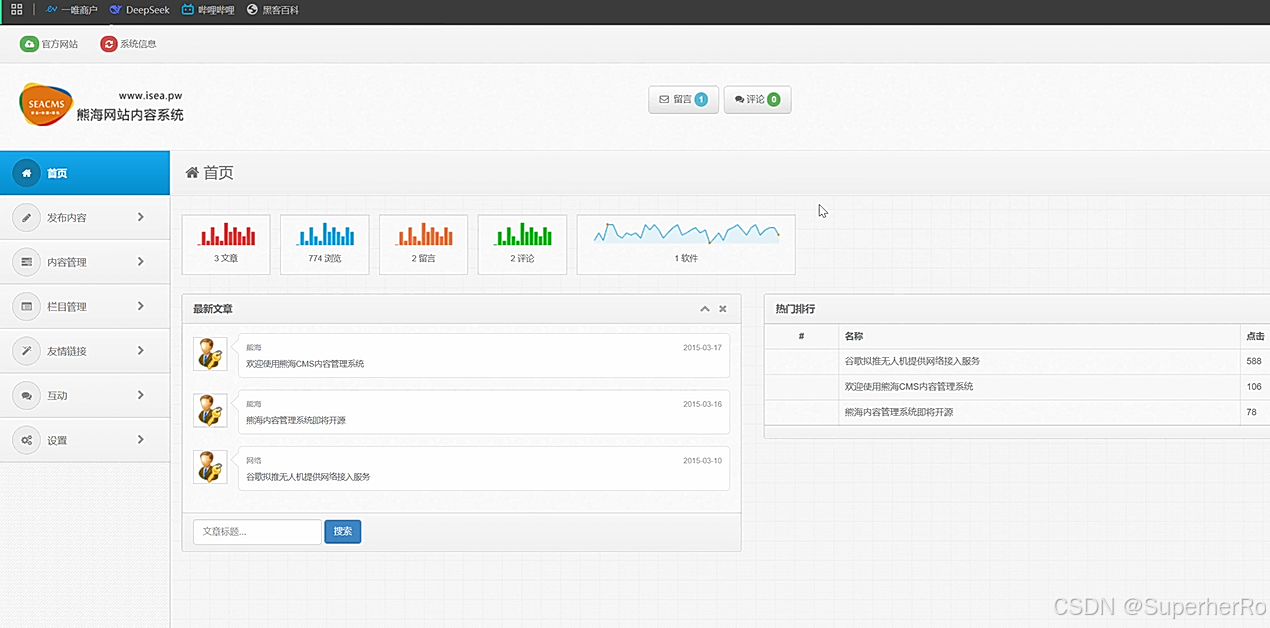
Task: Click the pencil icon for 发布内容
Action: point(26,217)
